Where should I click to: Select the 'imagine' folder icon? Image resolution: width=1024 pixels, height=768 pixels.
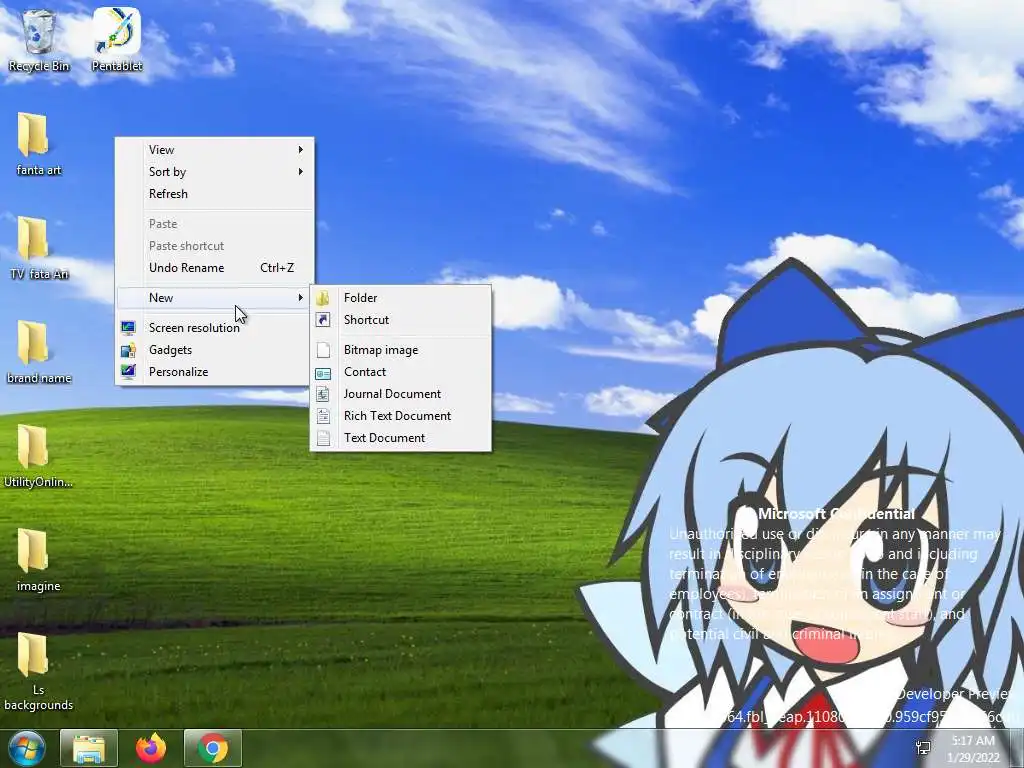coord(33,551)
